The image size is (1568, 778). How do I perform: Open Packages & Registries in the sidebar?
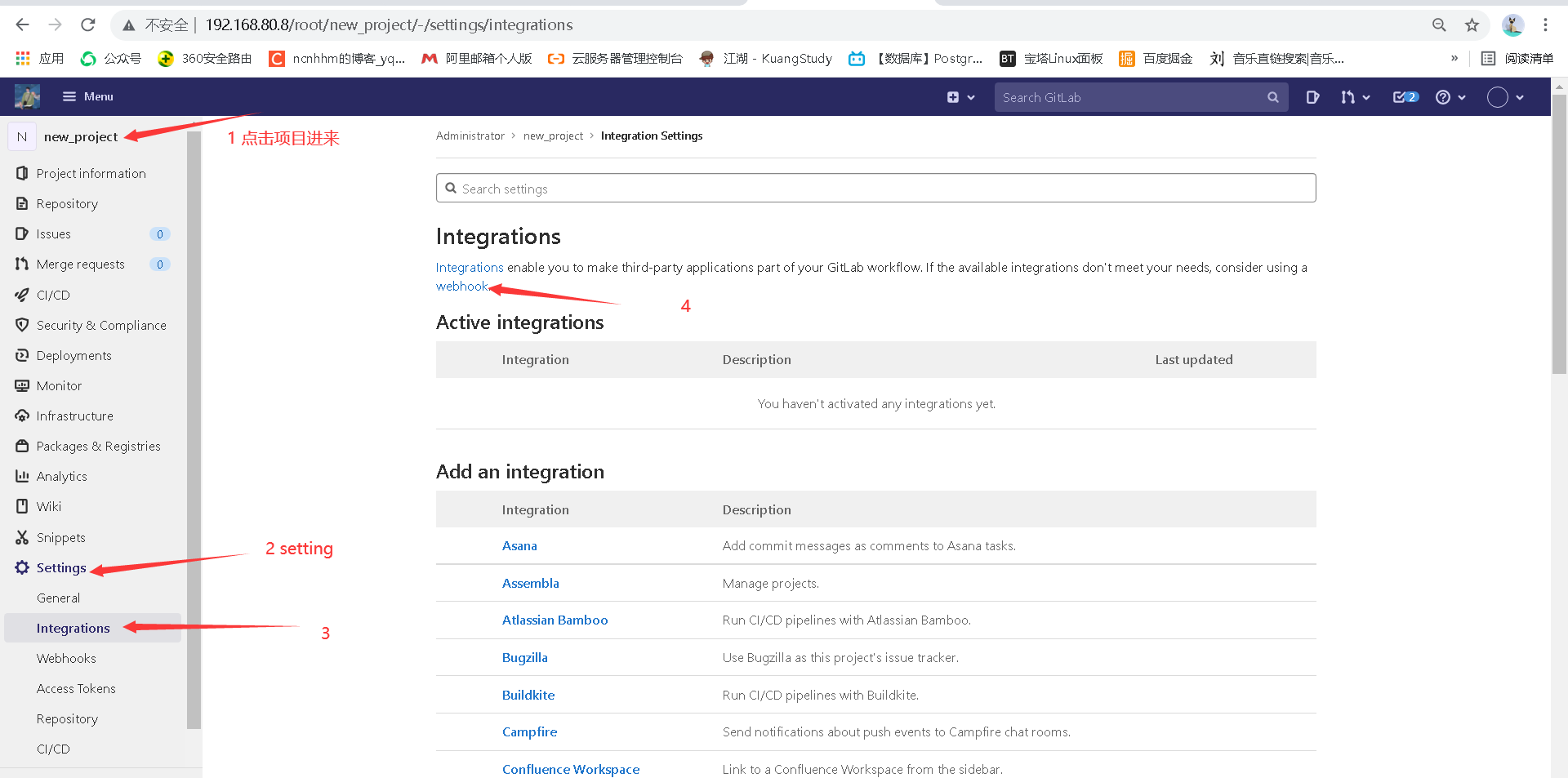click(x=99, y=446)
